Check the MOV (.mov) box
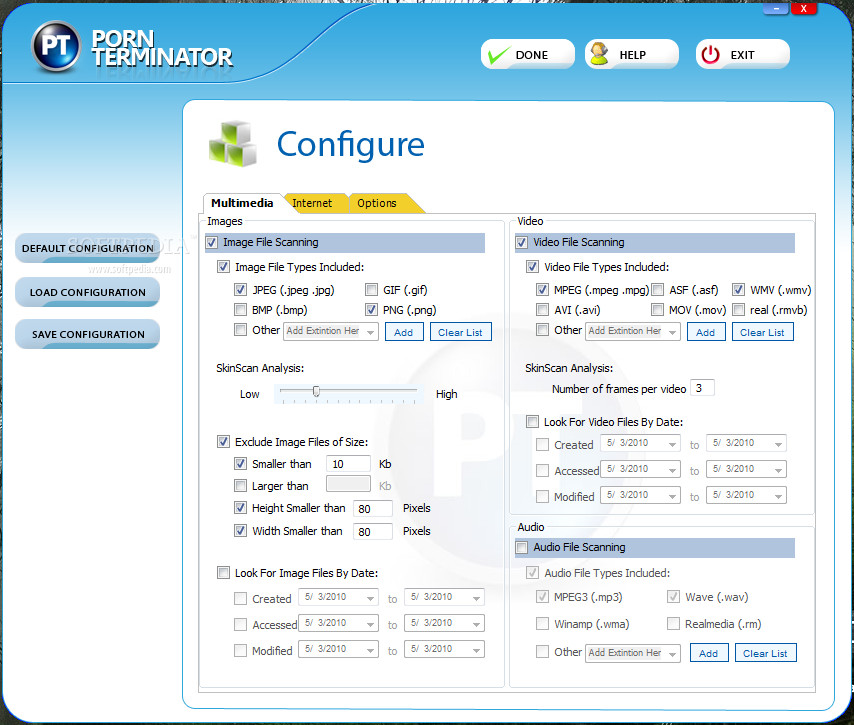The width and height of the screenshot is (854, 725). (x=658, y=310)
